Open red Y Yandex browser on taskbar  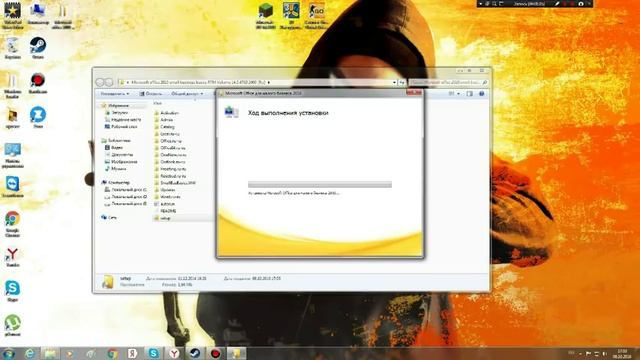click(174, 353)
